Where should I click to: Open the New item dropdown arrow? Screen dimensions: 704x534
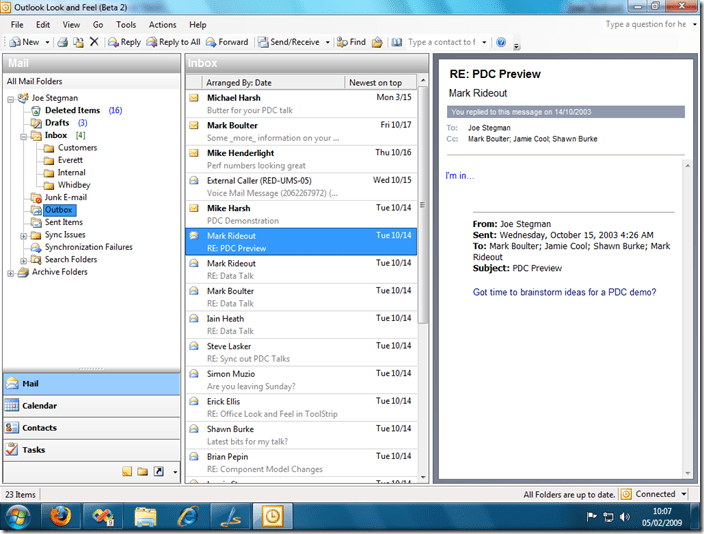point(47,42)
